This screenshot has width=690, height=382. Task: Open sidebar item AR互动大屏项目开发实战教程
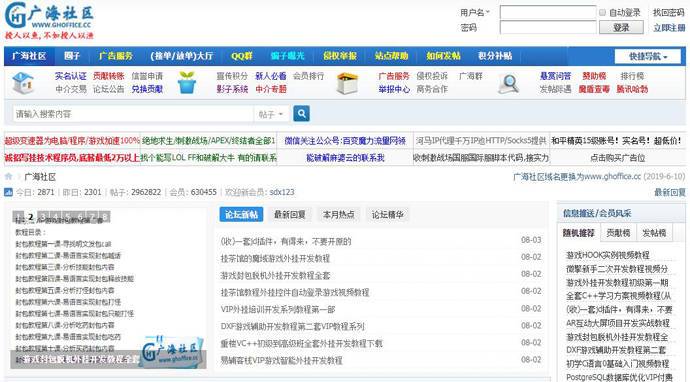tap(618, 323)
